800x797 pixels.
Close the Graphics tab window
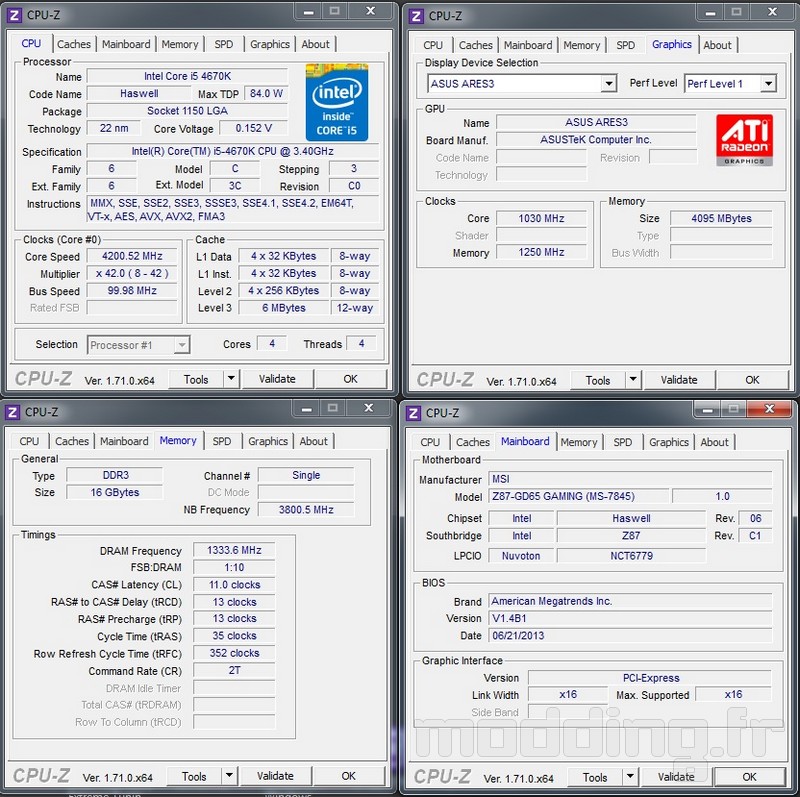tap(772, 12)
